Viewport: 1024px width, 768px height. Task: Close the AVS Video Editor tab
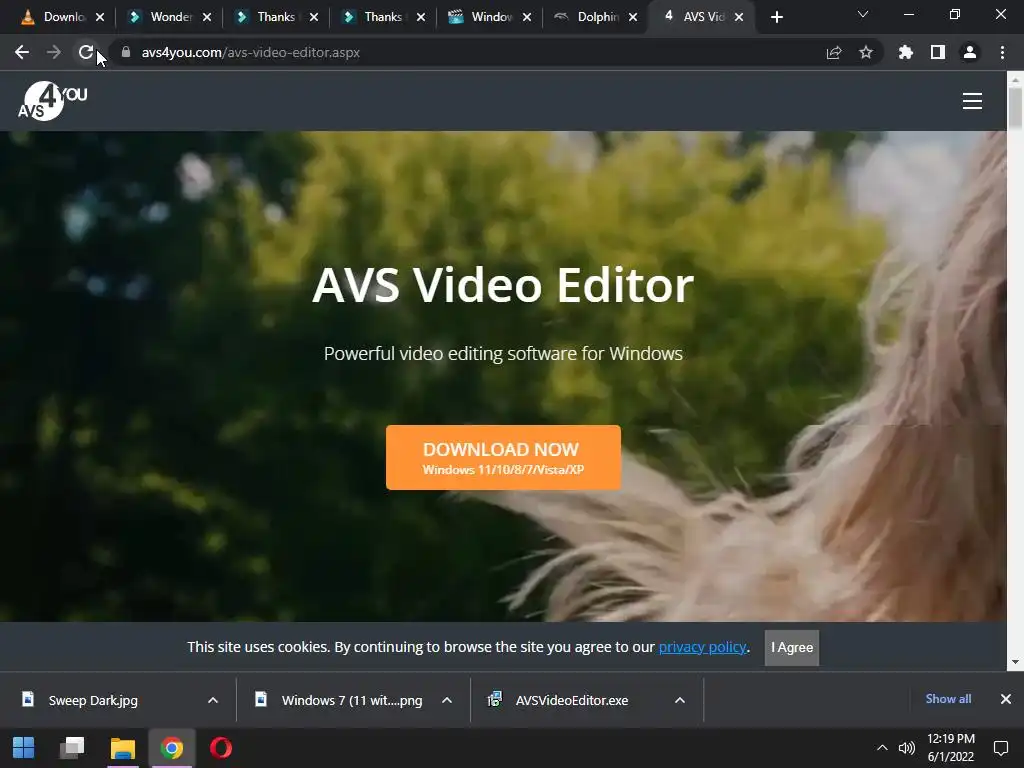[x=739, y=17]
